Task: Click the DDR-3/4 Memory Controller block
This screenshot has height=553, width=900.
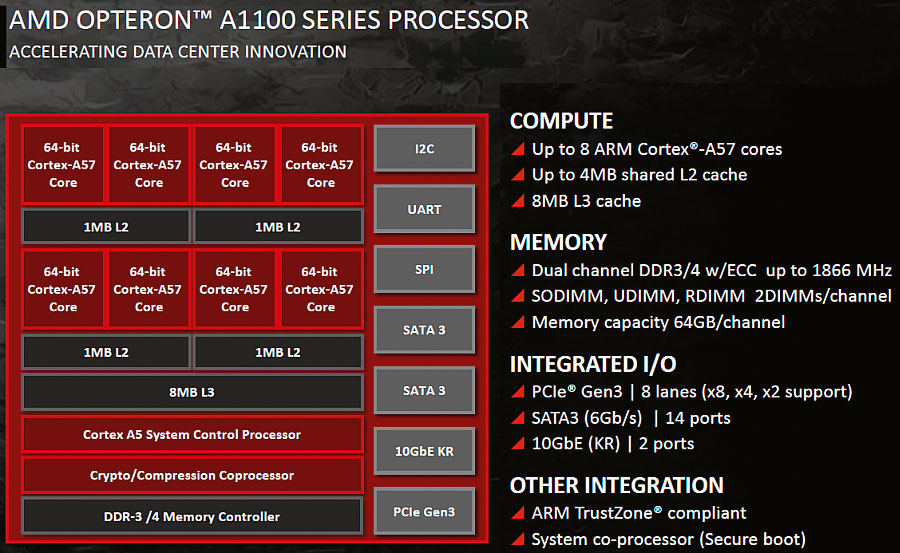Action: (x=192, y=517)
